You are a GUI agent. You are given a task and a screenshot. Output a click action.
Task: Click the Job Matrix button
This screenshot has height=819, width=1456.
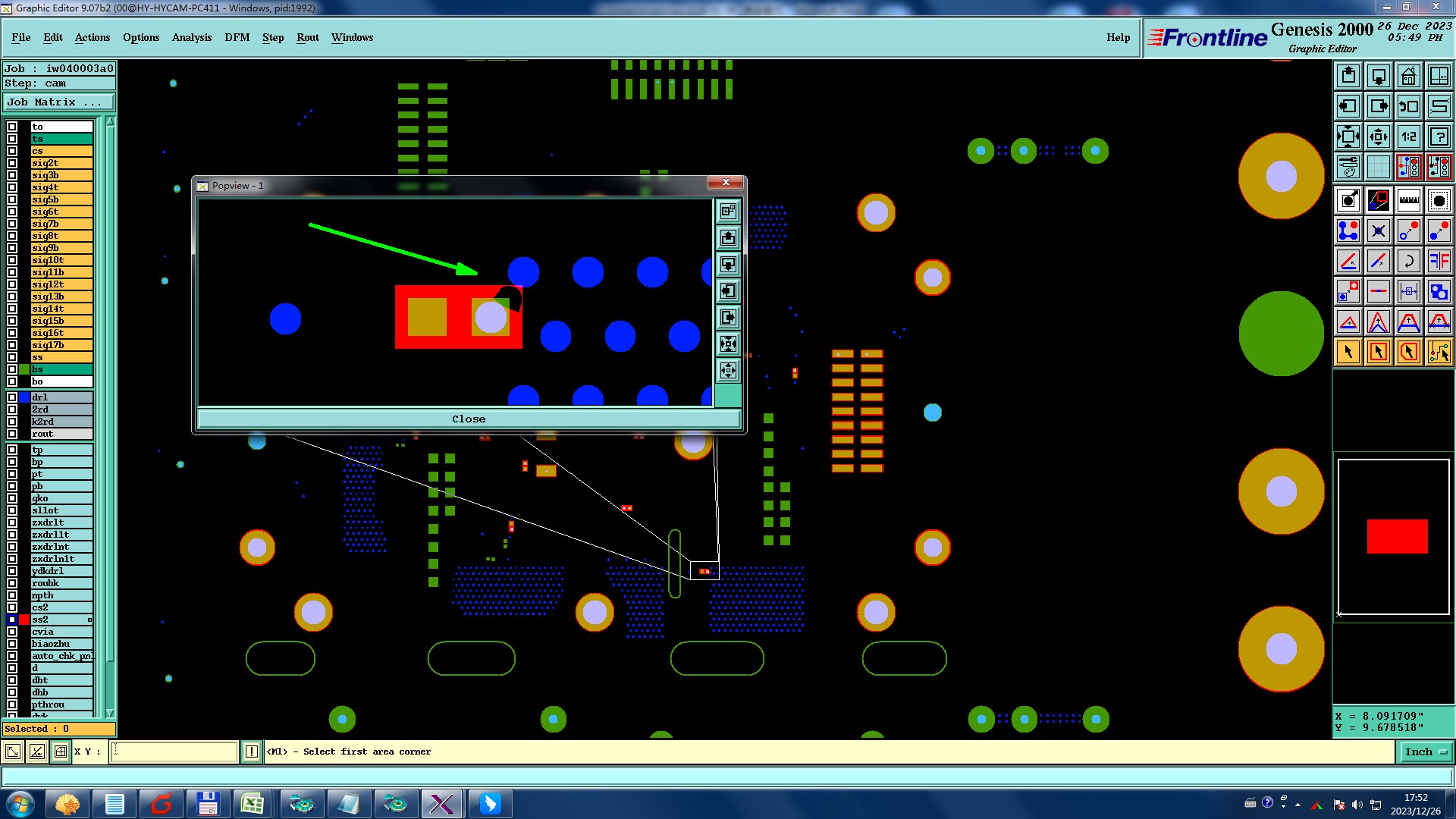[59, 102]
